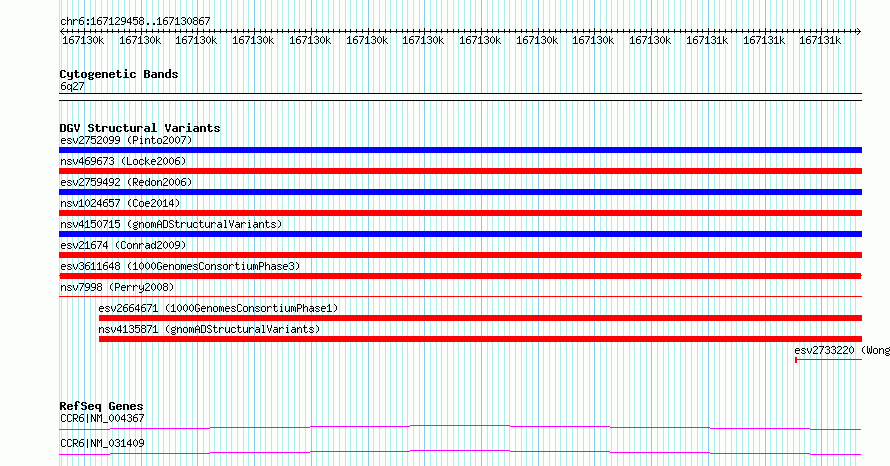Open CCR6|NM_004367 gene label
890x466 pixels.
pos(102,418)
